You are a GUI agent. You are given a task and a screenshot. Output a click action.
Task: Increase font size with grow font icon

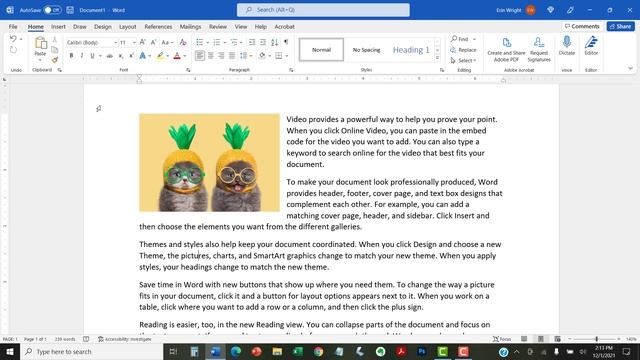point(142,42)
